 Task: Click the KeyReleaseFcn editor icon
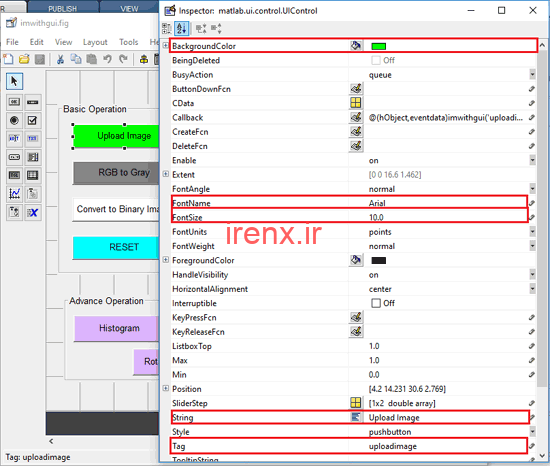click(x=356, y=332)
